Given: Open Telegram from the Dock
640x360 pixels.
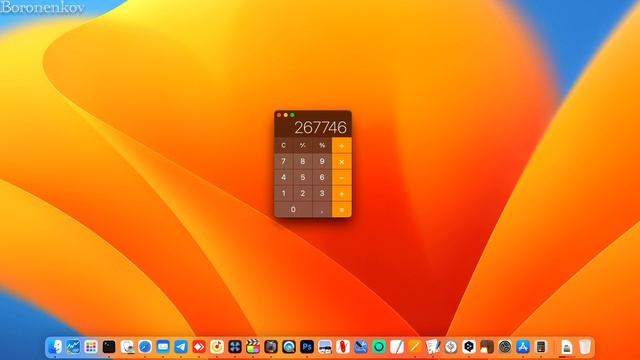Looking at the screenshot, I should (181, 347).
